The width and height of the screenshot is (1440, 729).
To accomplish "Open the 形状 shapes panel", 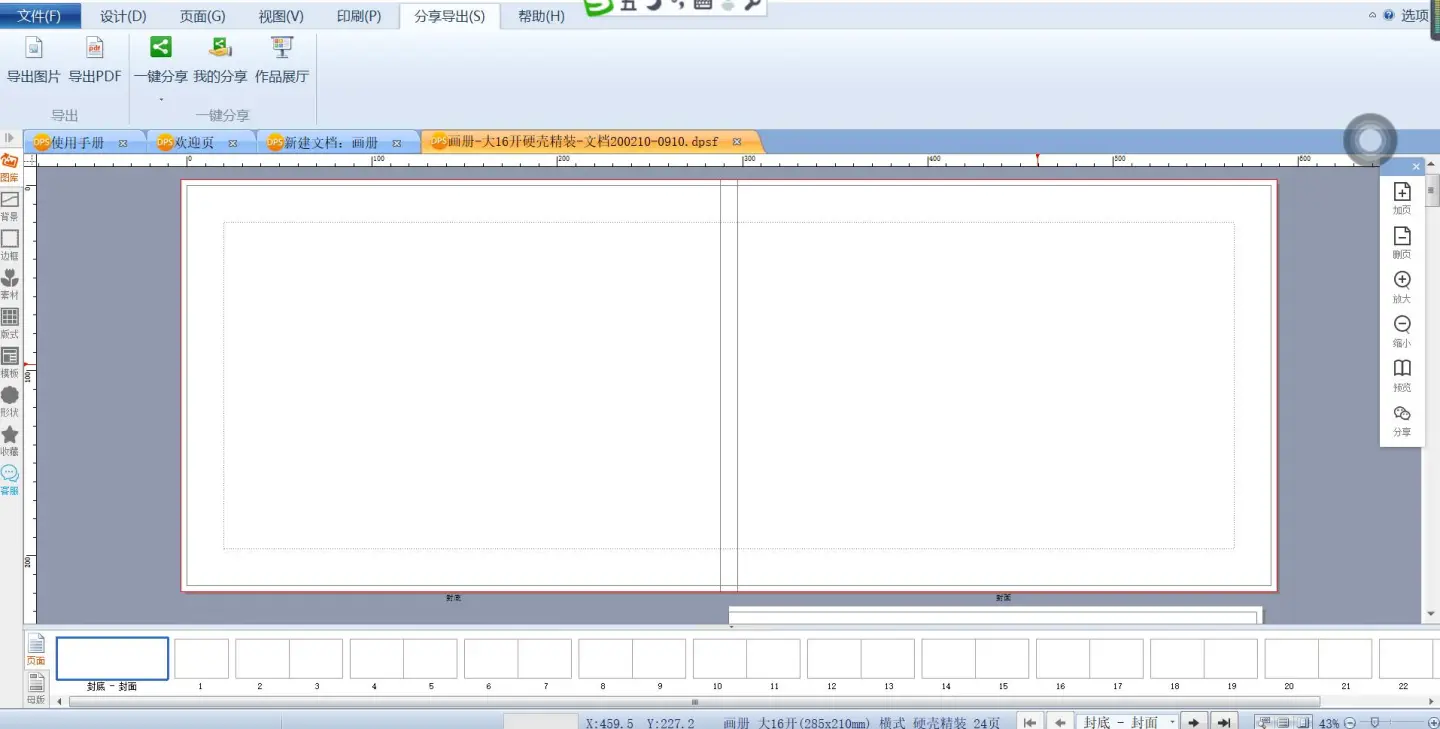I will pos(9,401).
